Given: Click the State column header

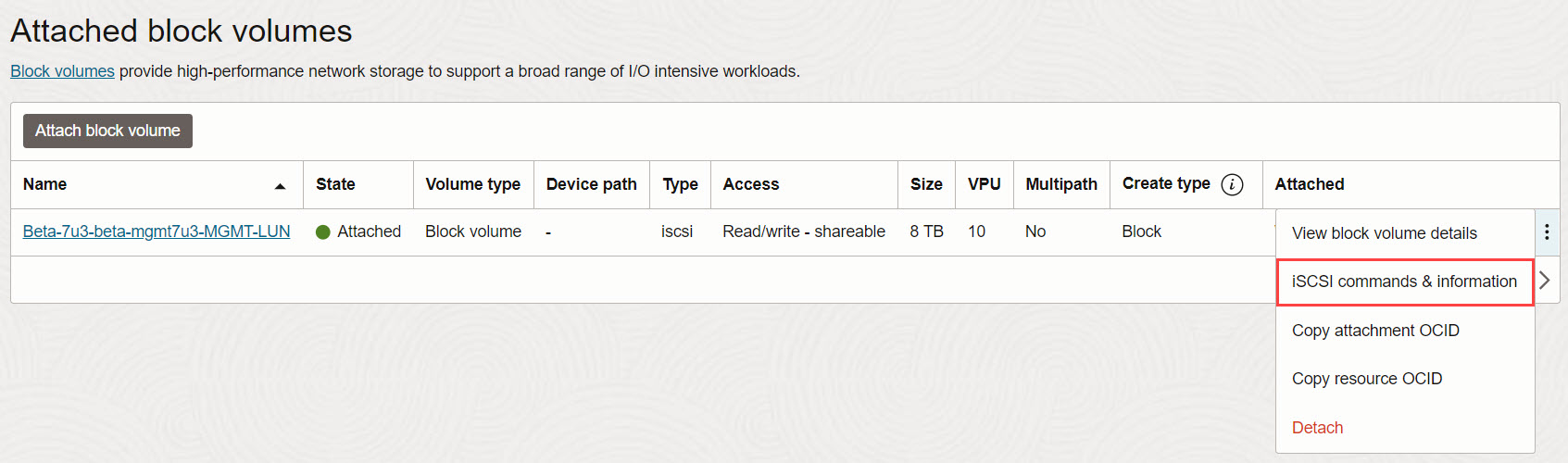Looking at the screenshot, I should (x=335, y=184).
